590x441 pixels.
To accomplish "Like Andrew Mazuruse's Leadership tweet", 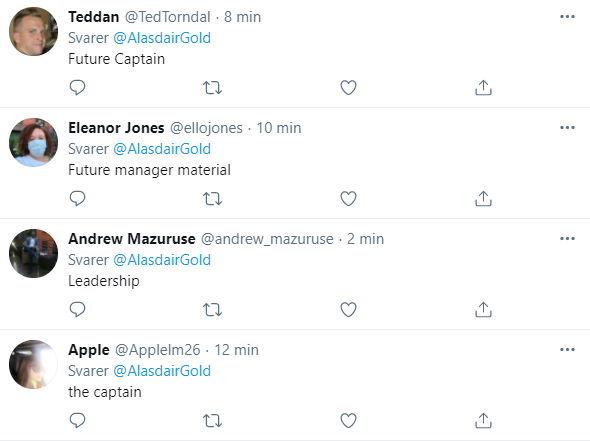I will pos(348,309).
